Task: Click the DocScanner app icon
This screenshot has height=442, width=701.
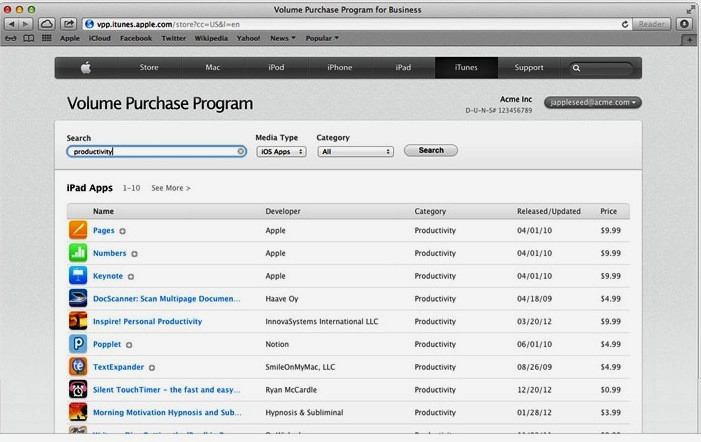Action: point(78,298)
